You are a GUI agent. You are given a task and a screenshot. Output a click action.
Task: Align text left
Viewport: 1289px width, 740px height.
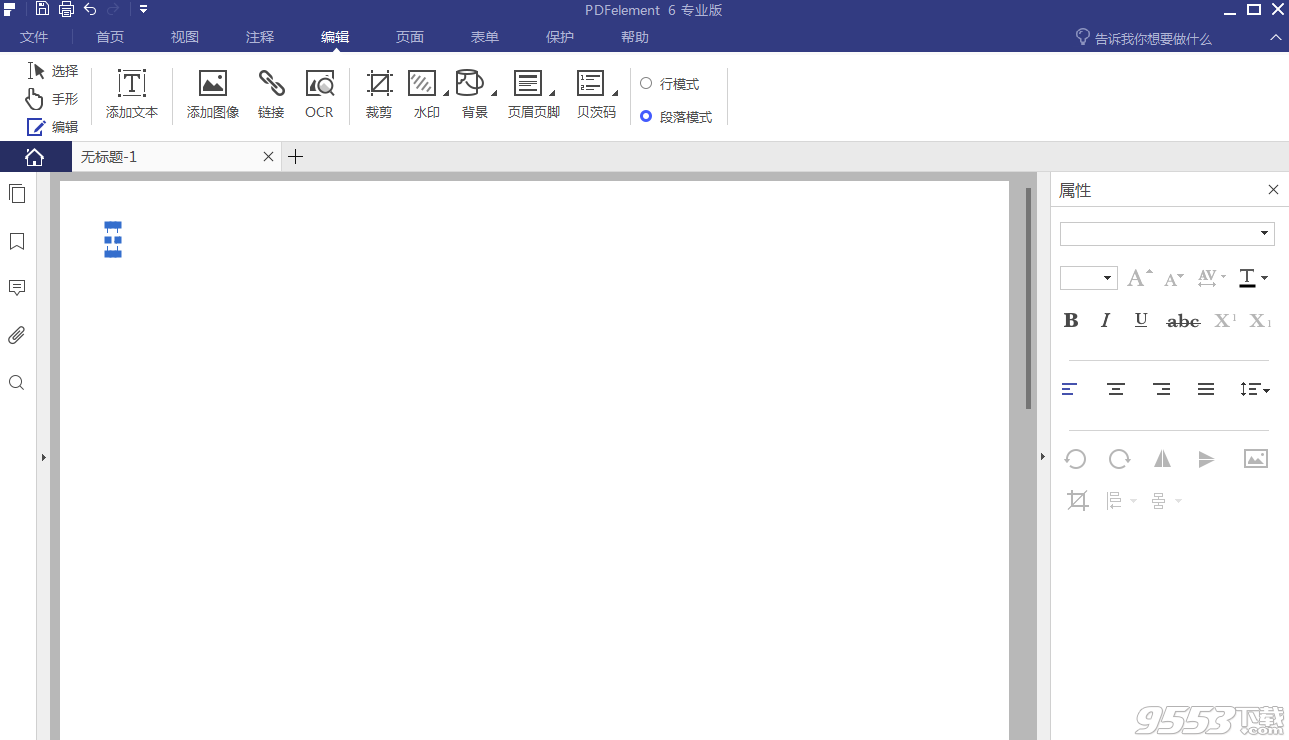pyautogui.click(x=1069, y=389)
